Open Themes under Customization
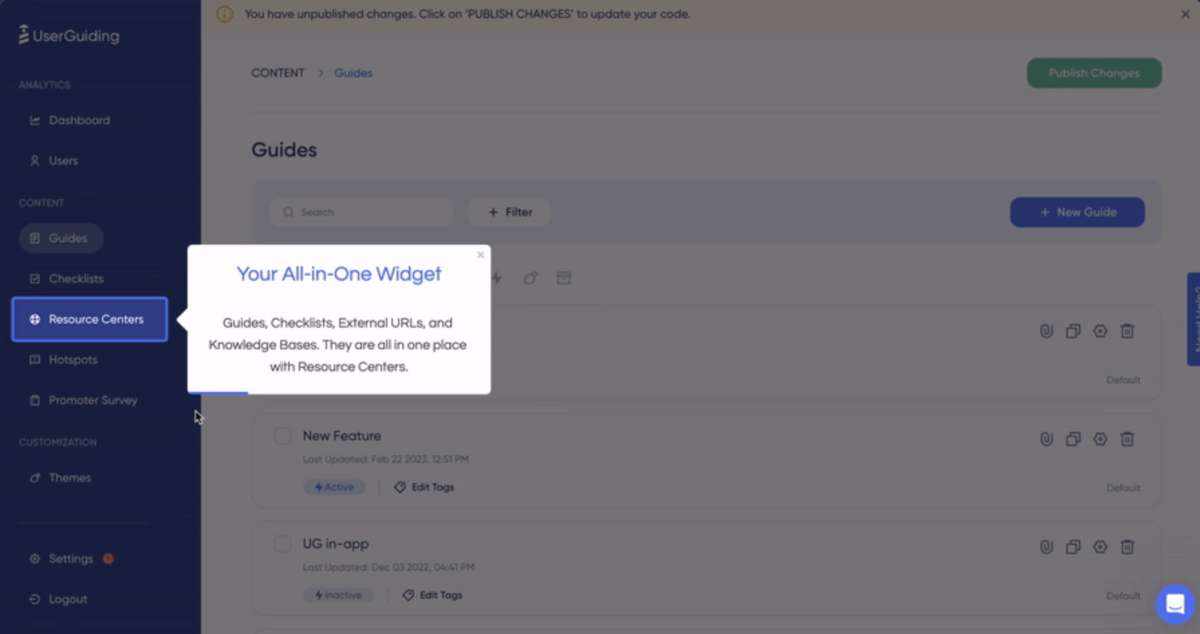The width and height of the screenshot is (1200, 634). (60, 478)
